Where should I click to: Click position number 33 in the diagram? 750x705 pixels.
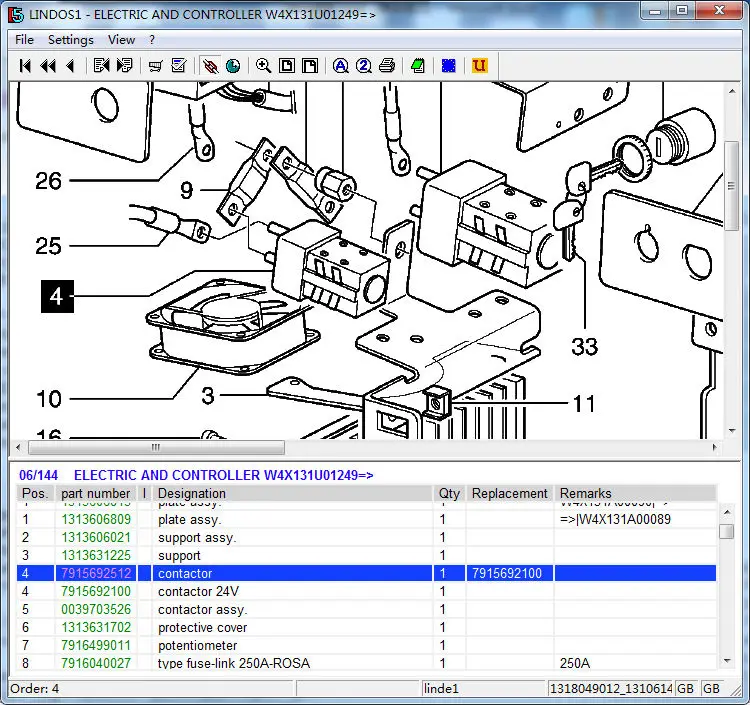click(x=585, y=346)
